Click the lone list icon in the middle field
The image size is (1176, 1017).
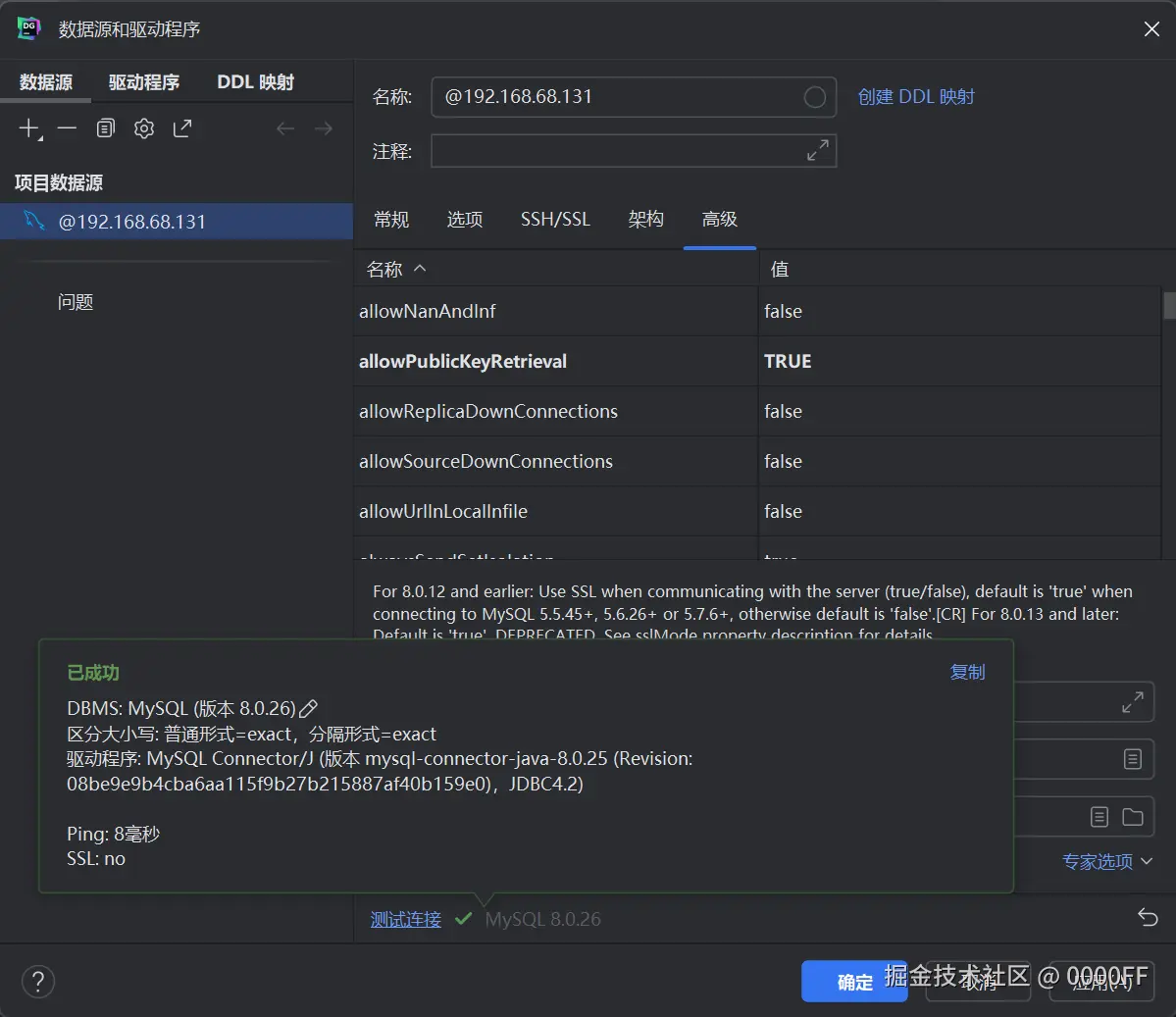[x=1133, y=759]
